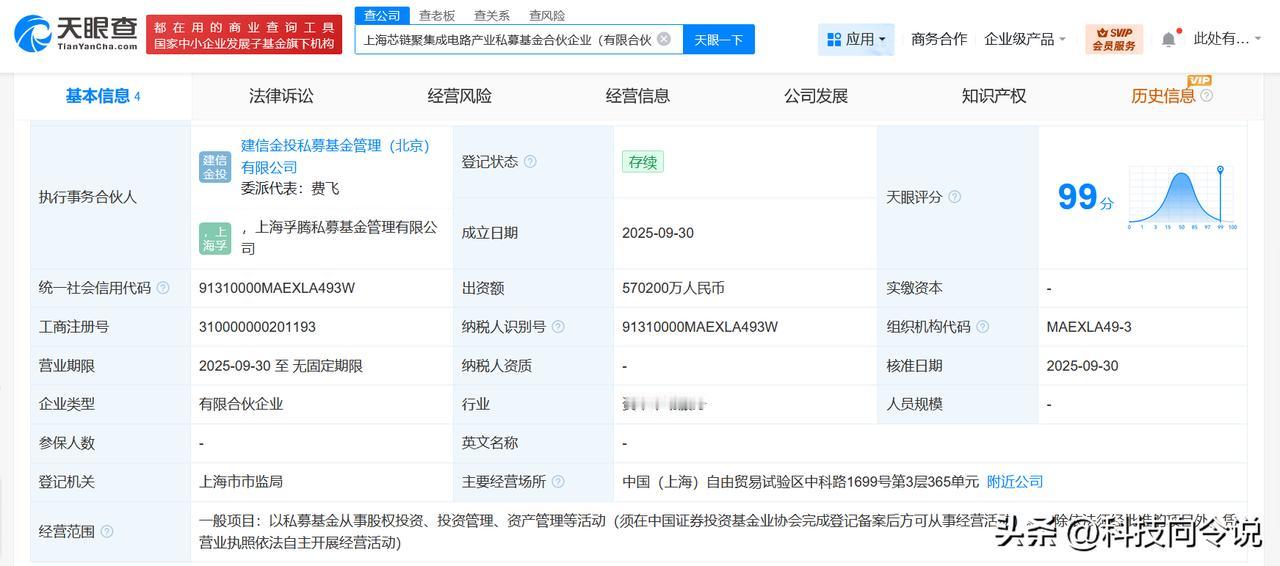The height and width of the screenshot is (566, 1280).
Task: Open the 此处有… account dropdown
Action: tap(1227, 39)
